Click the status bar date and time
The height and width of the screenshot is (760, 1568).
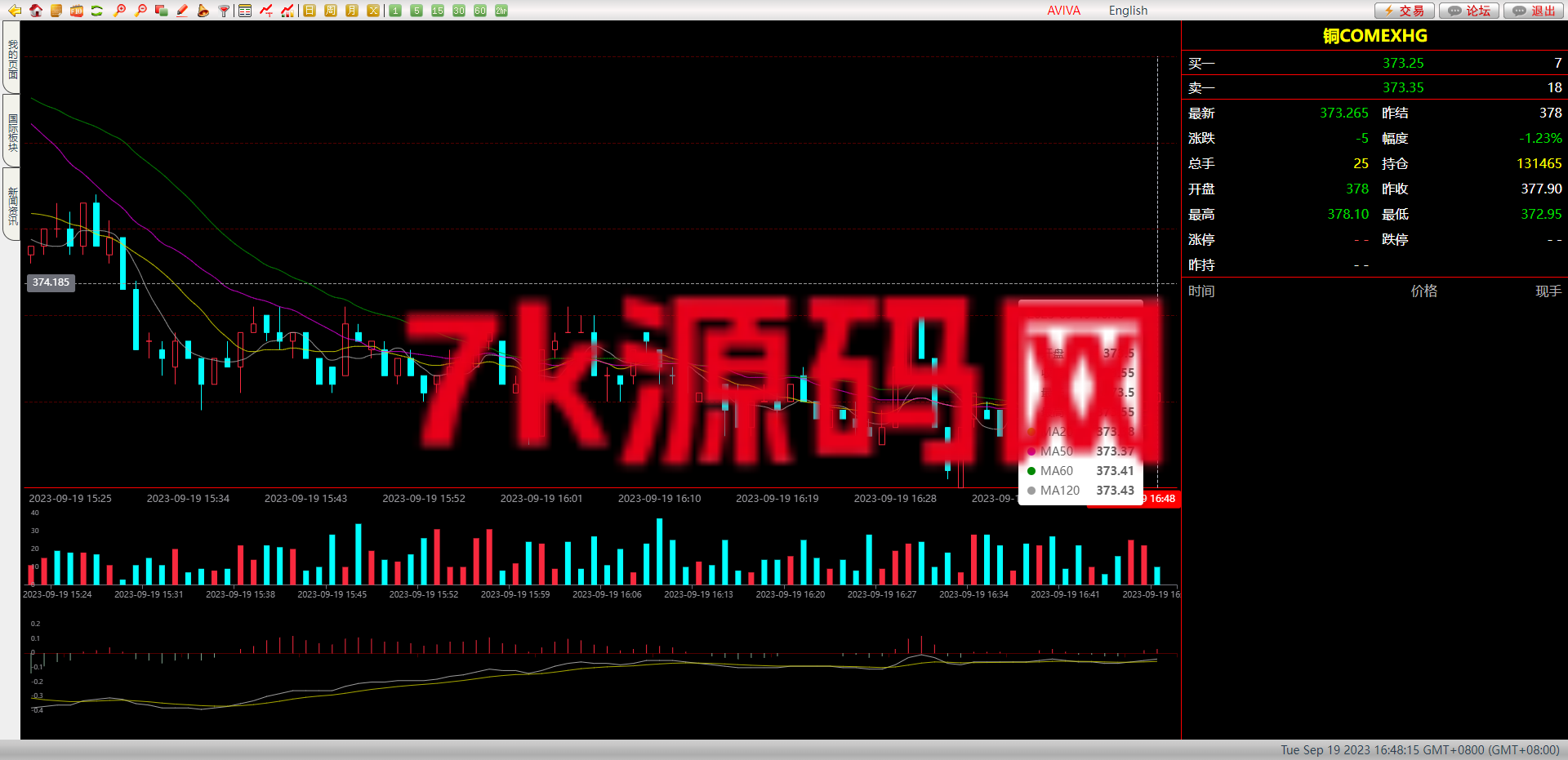[1419, 750]
